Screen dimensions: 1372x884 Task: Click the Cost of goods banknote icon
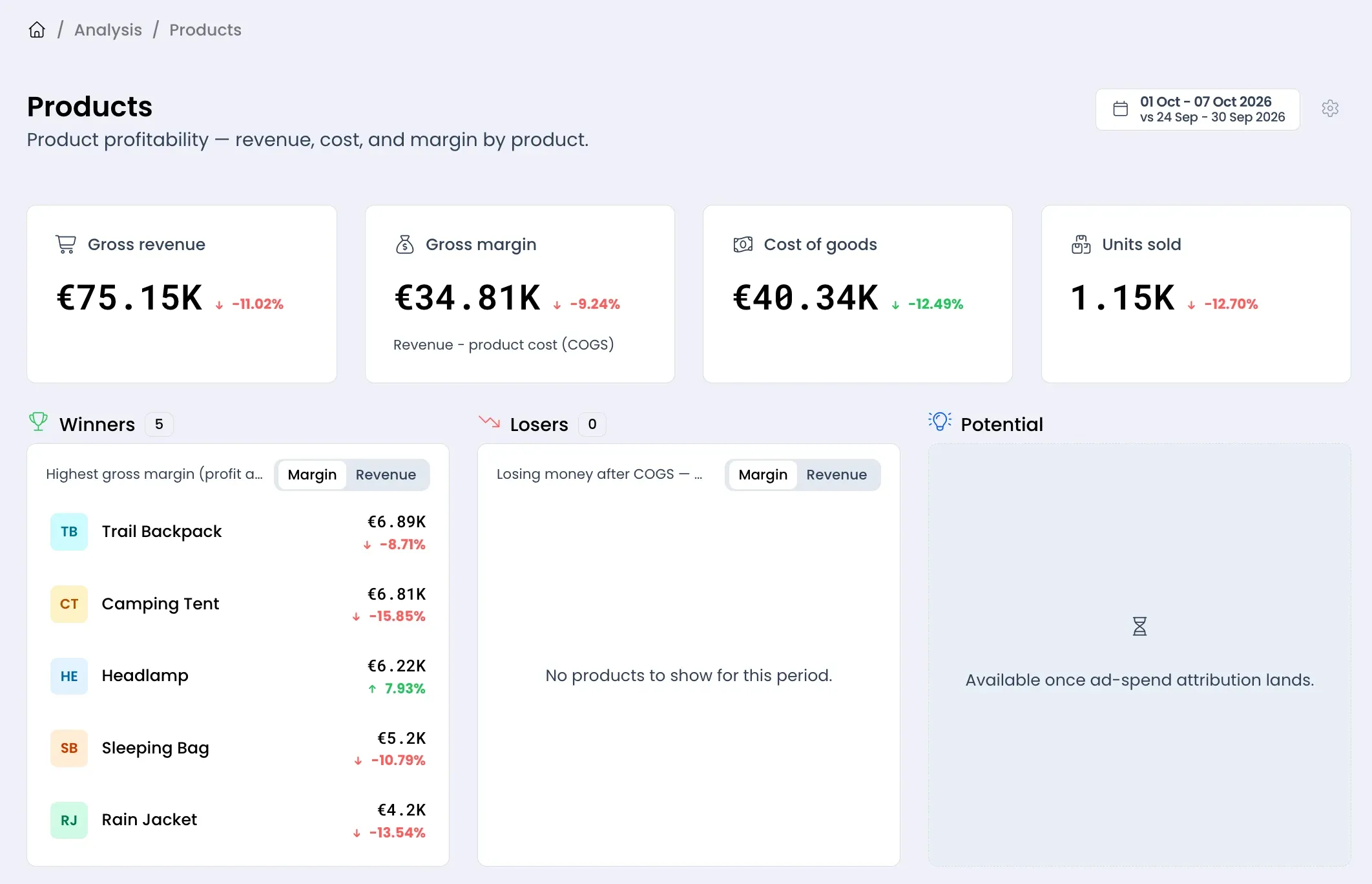(x=743, y=244)
